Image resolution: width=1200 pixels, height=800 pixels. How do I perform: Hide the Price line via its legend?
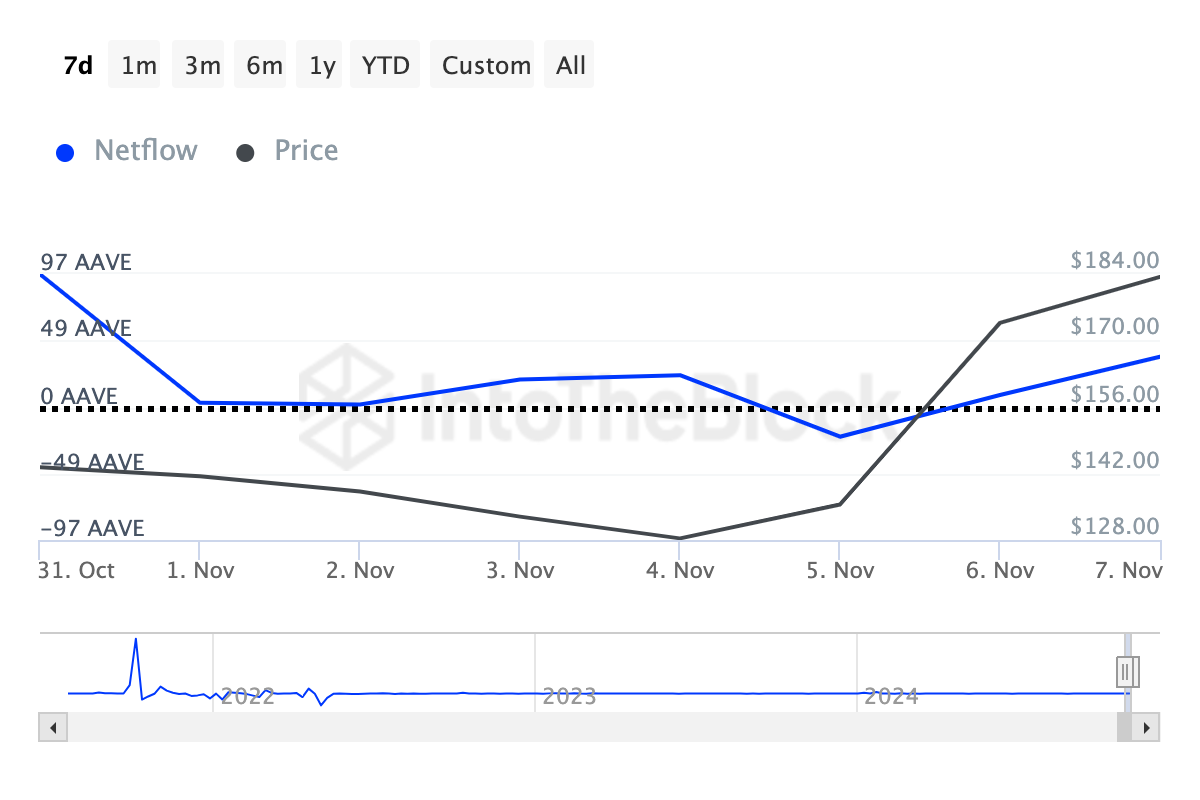(305, 150)
